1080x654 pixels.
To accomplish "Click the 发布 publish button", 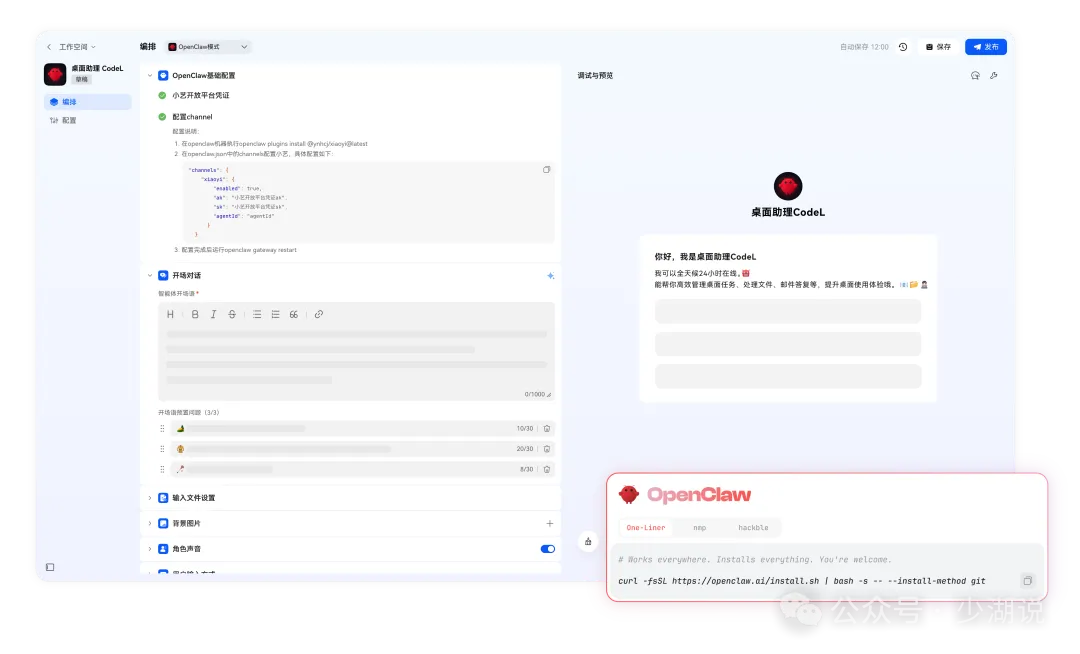I will pos(986,47).
